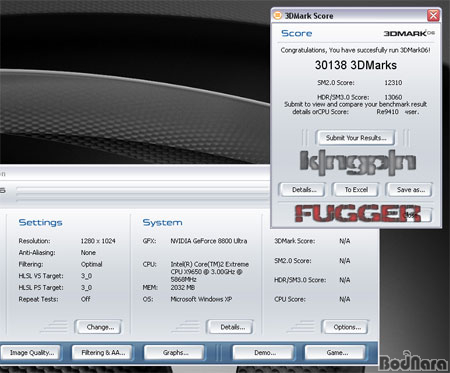Click the System section heading
Screen dimensions: 450x373
click(x=162, y=222)
